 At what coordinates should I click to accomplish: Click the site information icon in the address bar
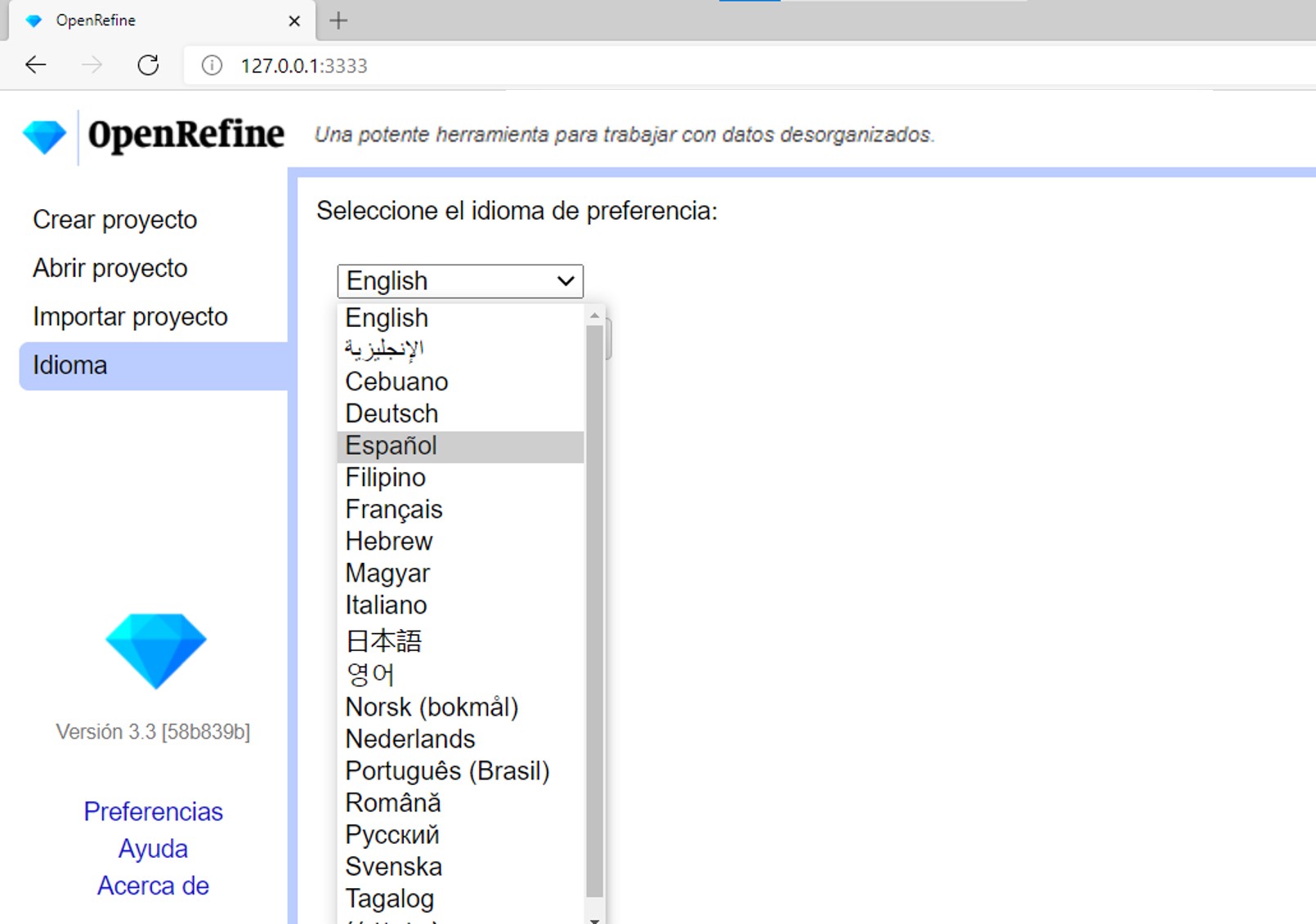(212, 65)
